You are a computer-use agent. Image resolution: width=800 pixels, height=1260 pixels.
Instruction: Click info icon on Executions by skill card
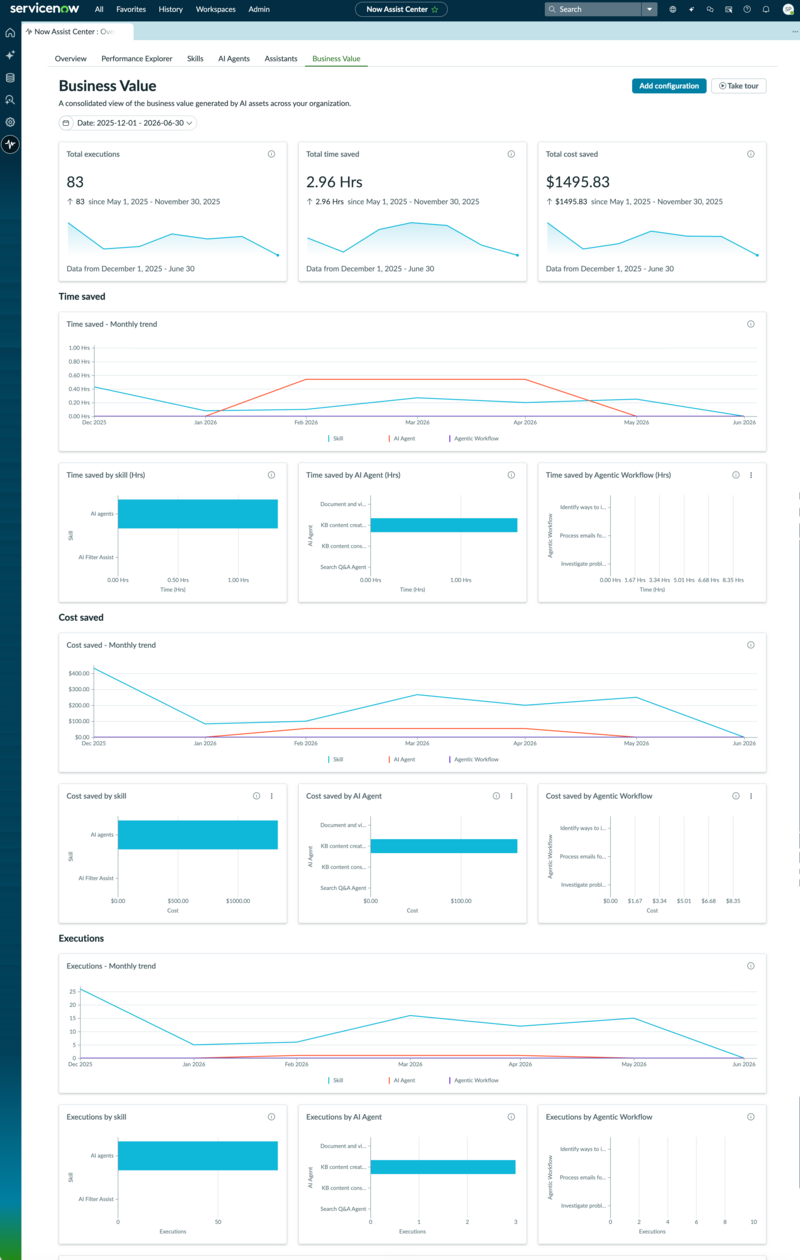coord(271,1117)
